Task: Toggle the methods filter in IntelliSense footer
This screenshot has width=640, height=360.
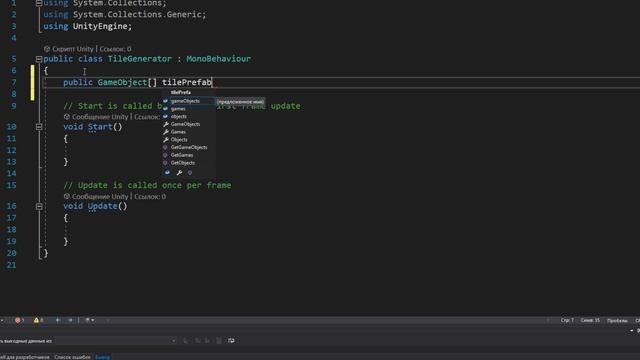Action: coord(190,173)
